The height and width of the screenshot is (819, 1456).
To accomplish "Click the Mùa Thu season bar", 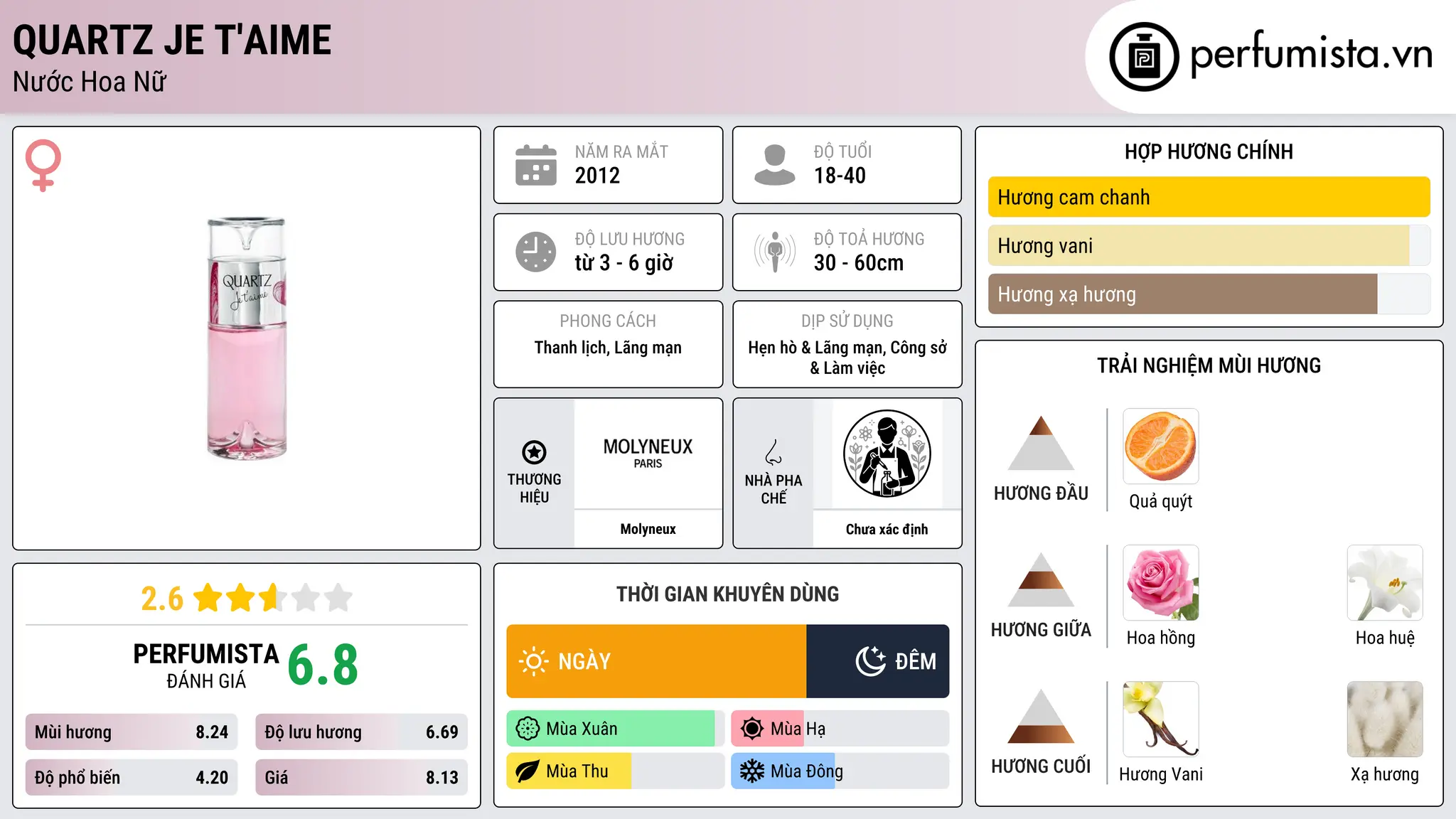I will click(615, 771).
